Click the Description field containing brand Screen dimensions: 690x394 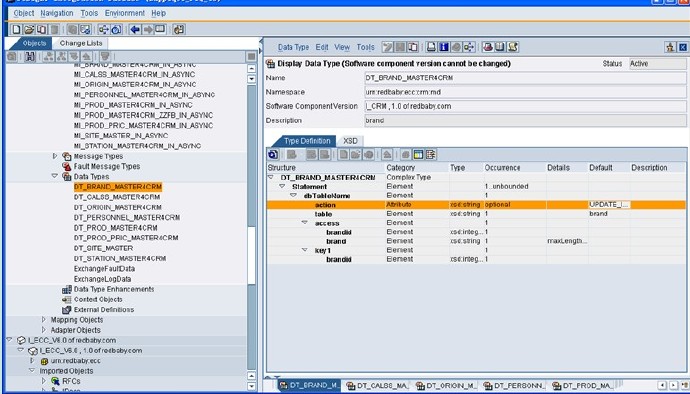(x=525, y=120)
